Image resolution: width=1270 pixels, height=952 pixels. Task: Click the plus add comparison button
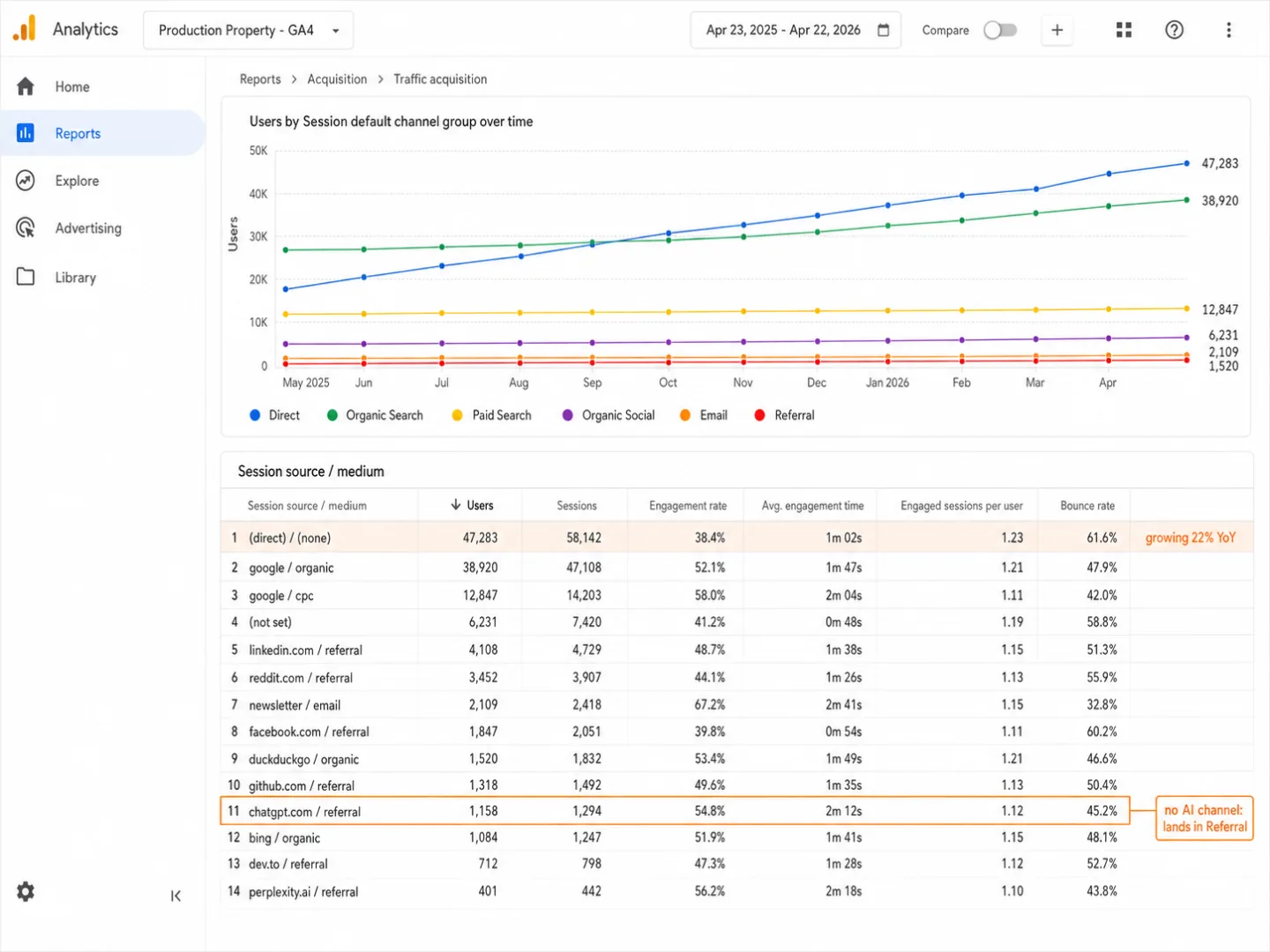tap(1057, 30)
